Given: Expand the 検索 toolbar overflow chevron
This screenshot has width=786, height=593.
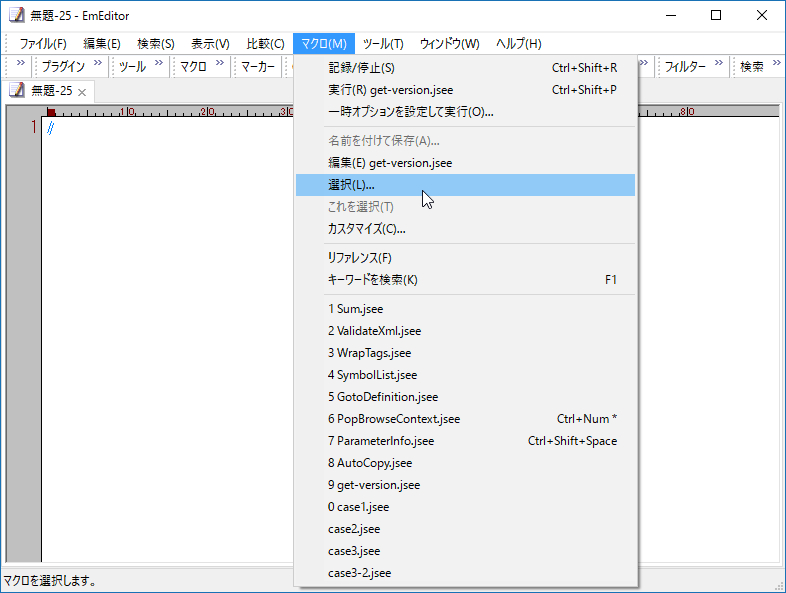Looking at the screenshot, I should 777,63.
